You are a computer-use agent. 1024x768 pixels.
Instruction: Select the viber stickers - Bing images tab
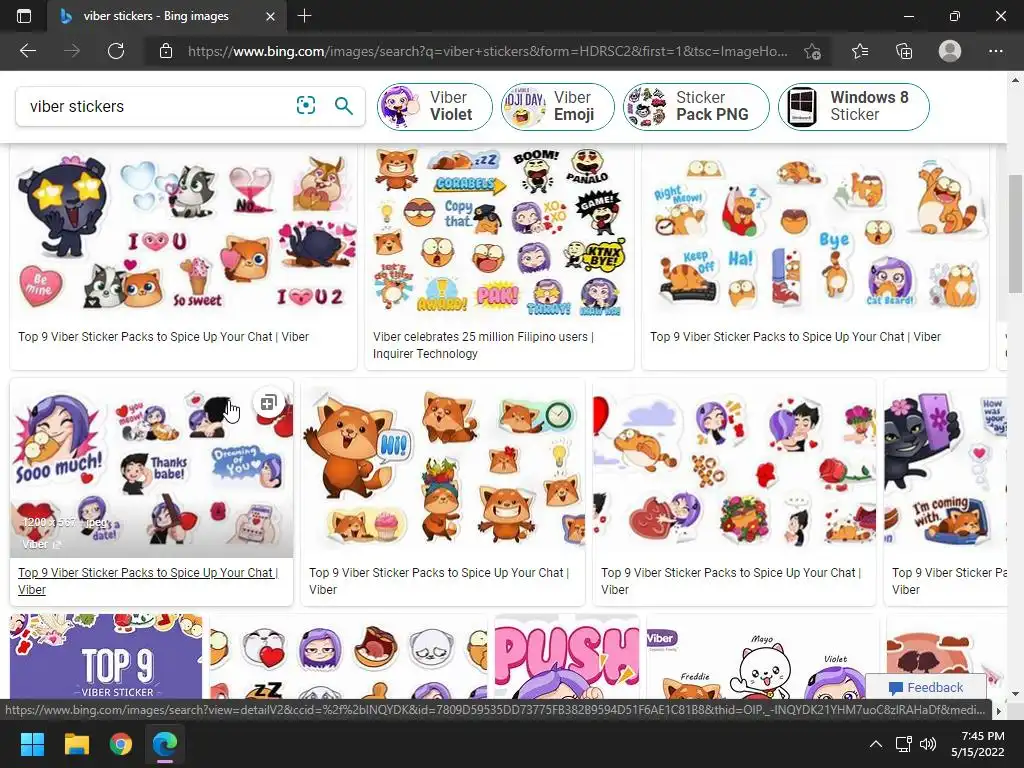coord(168,16)
